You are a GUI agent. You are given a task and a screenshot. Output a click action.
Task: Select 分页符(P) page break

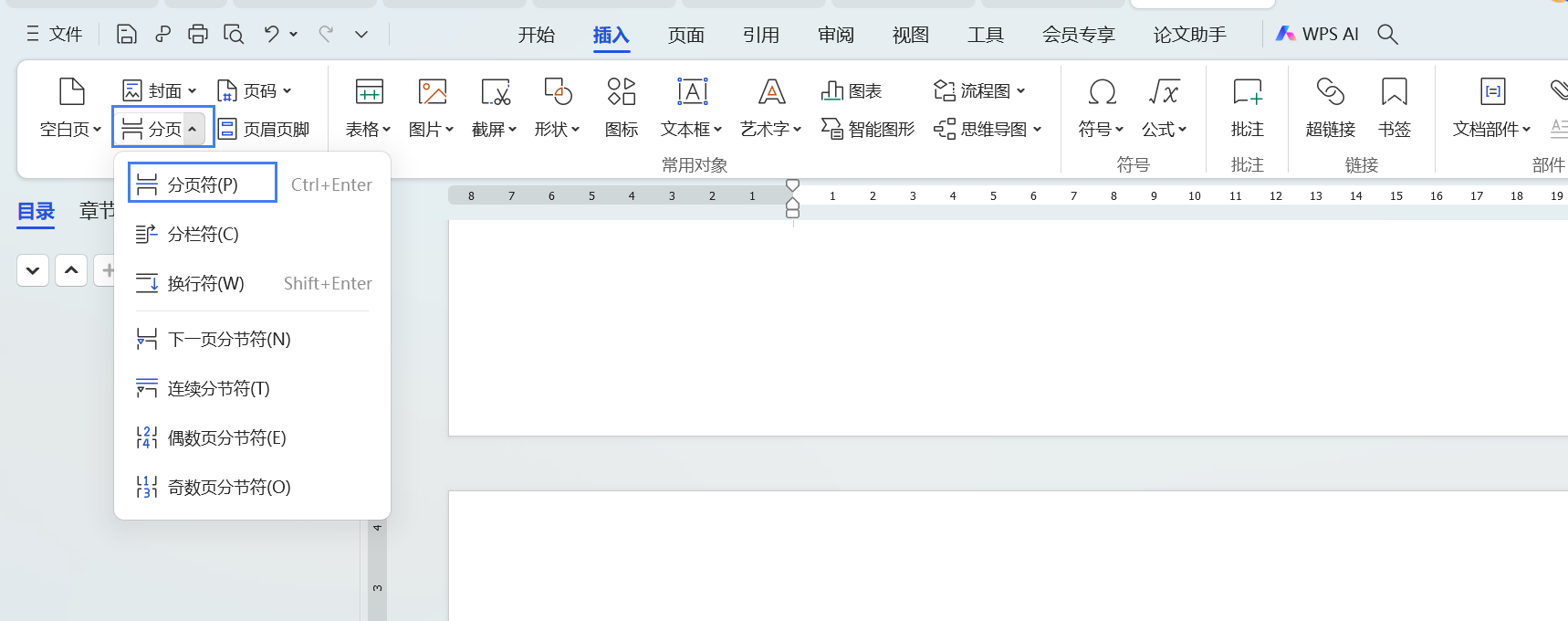(x=252, y=184)
